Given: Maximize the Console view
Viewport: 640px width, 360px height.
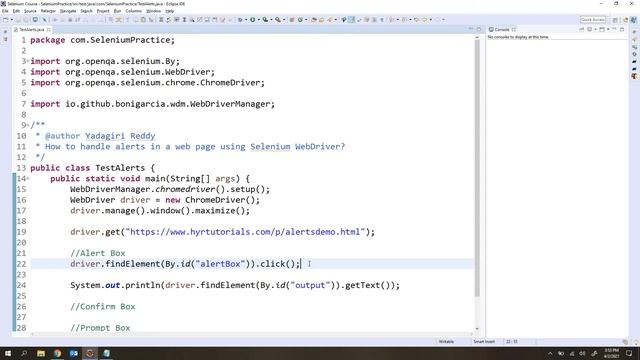Looking at the screenshot, I should click(622, 29).
